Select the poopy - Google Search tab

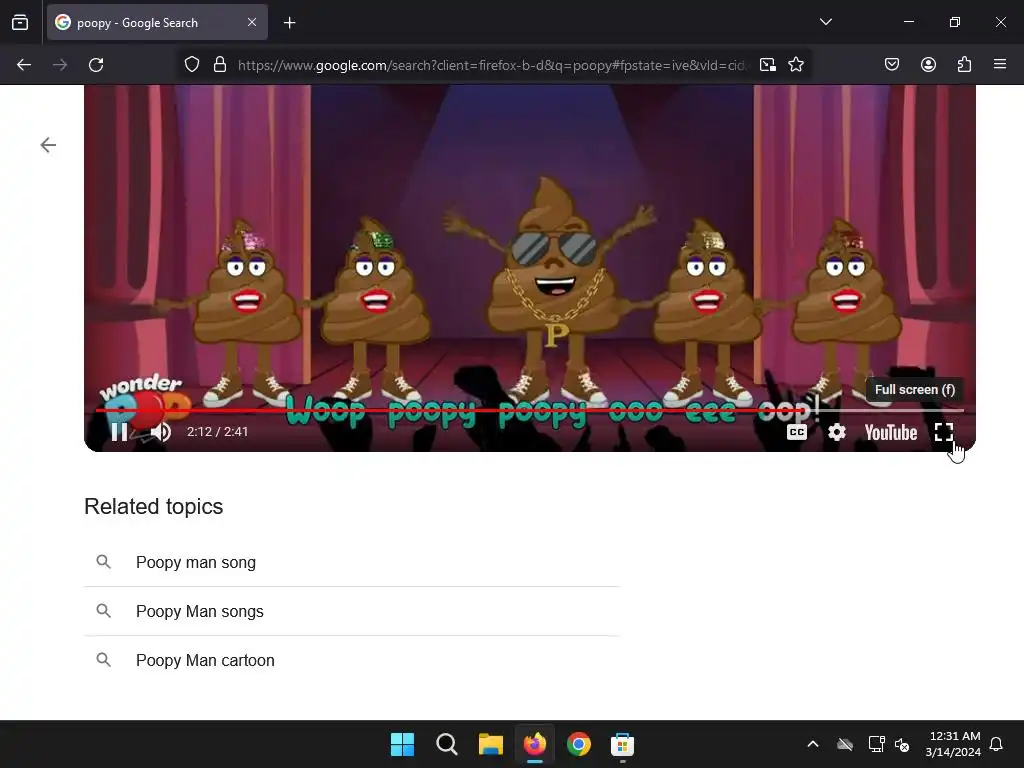coord(157,23)
